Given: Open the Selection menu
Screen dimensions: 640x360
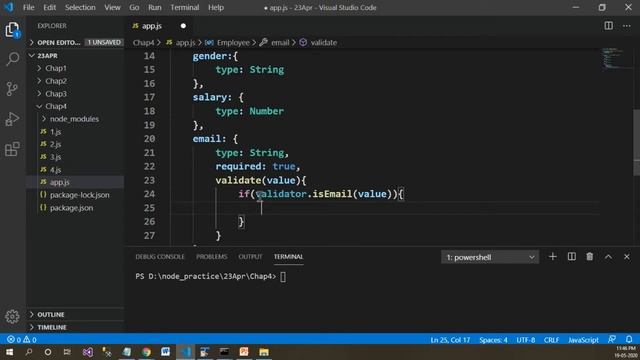Looking at the screenshot, I should [80, 7].
